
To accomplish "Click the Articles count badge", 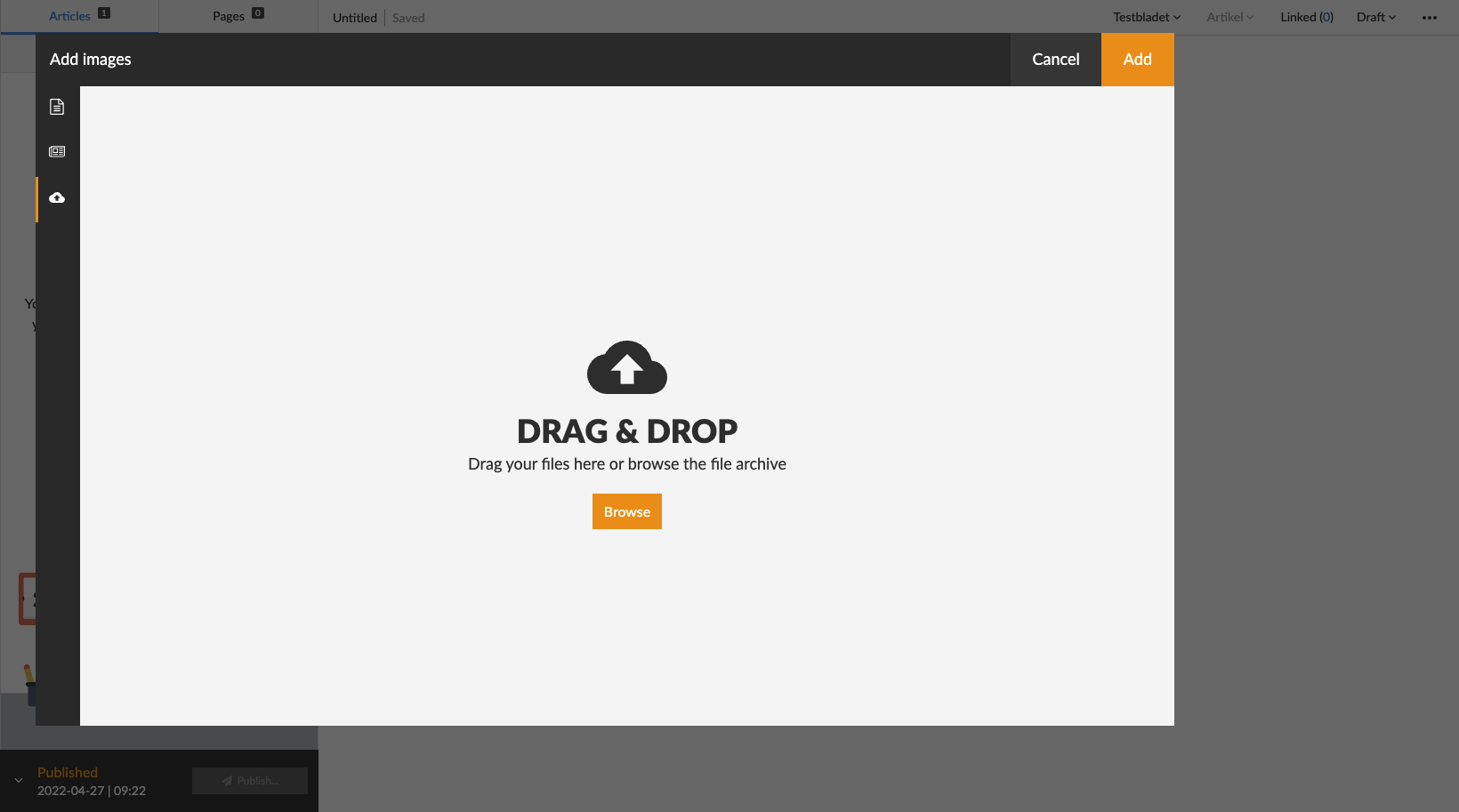I will coord(104,12).
